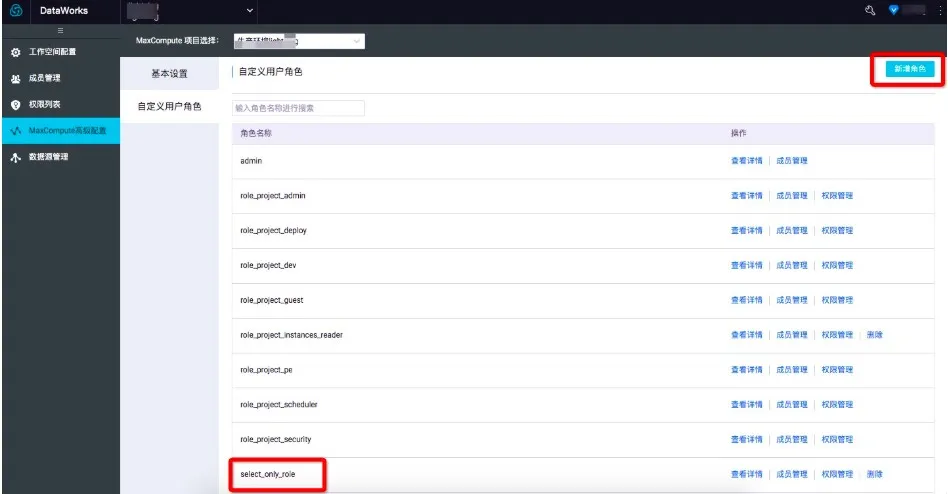This screenshot has height=494, width=948.
Task: Open 权限管理 for role_project_pe
Action: [x=837, y=370]
